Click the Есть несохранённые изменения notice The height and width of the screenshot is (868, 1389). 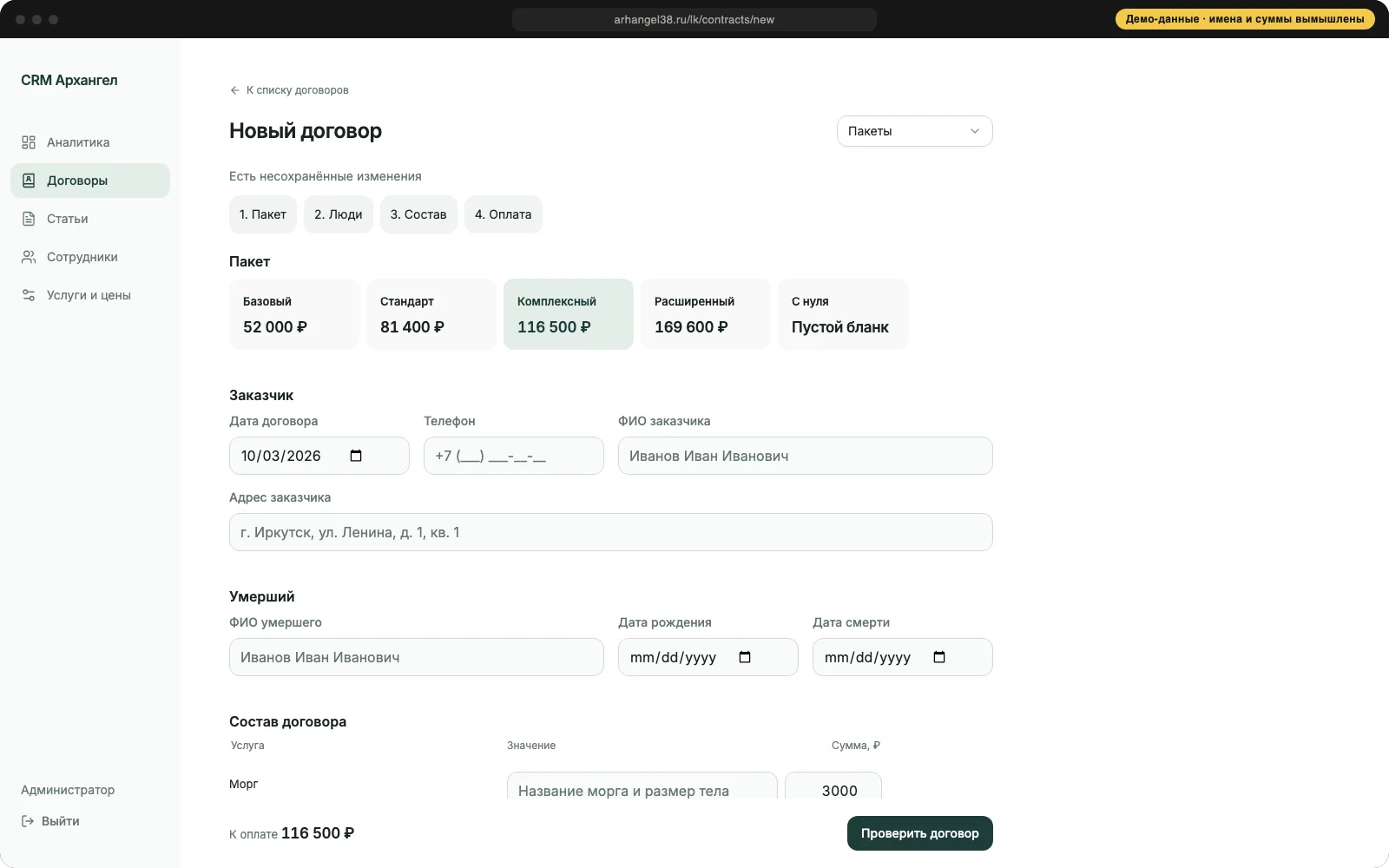point(326,176)
